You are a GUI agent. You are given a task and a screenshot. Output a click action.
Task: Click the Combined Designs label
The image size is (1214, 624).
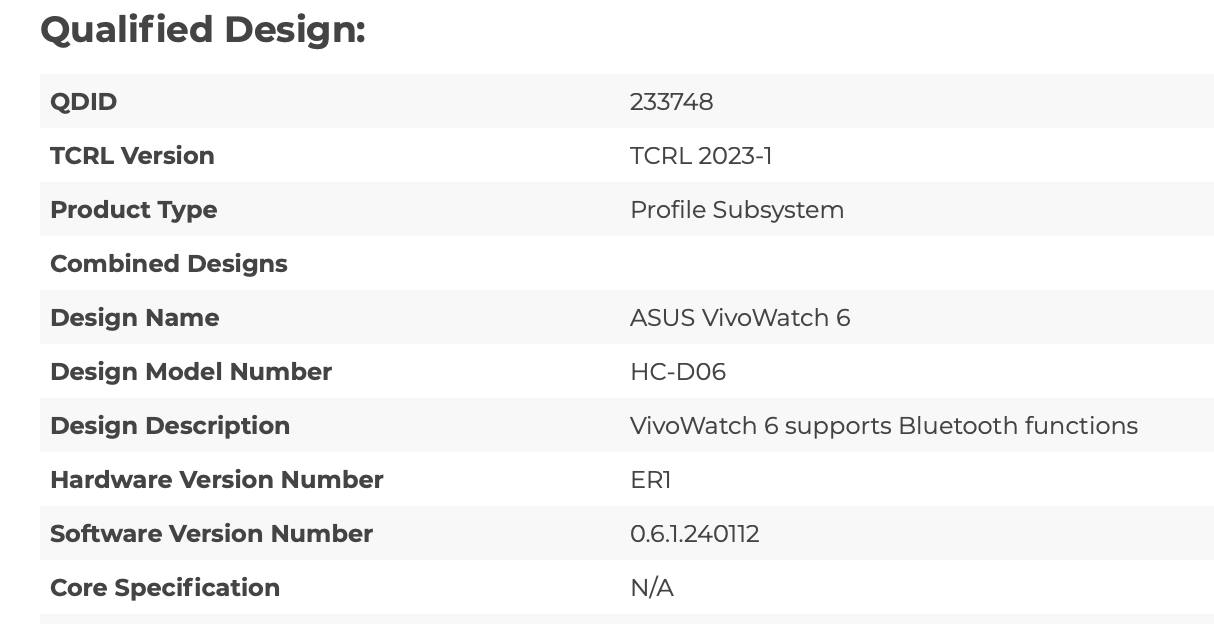tap(168, 264)
